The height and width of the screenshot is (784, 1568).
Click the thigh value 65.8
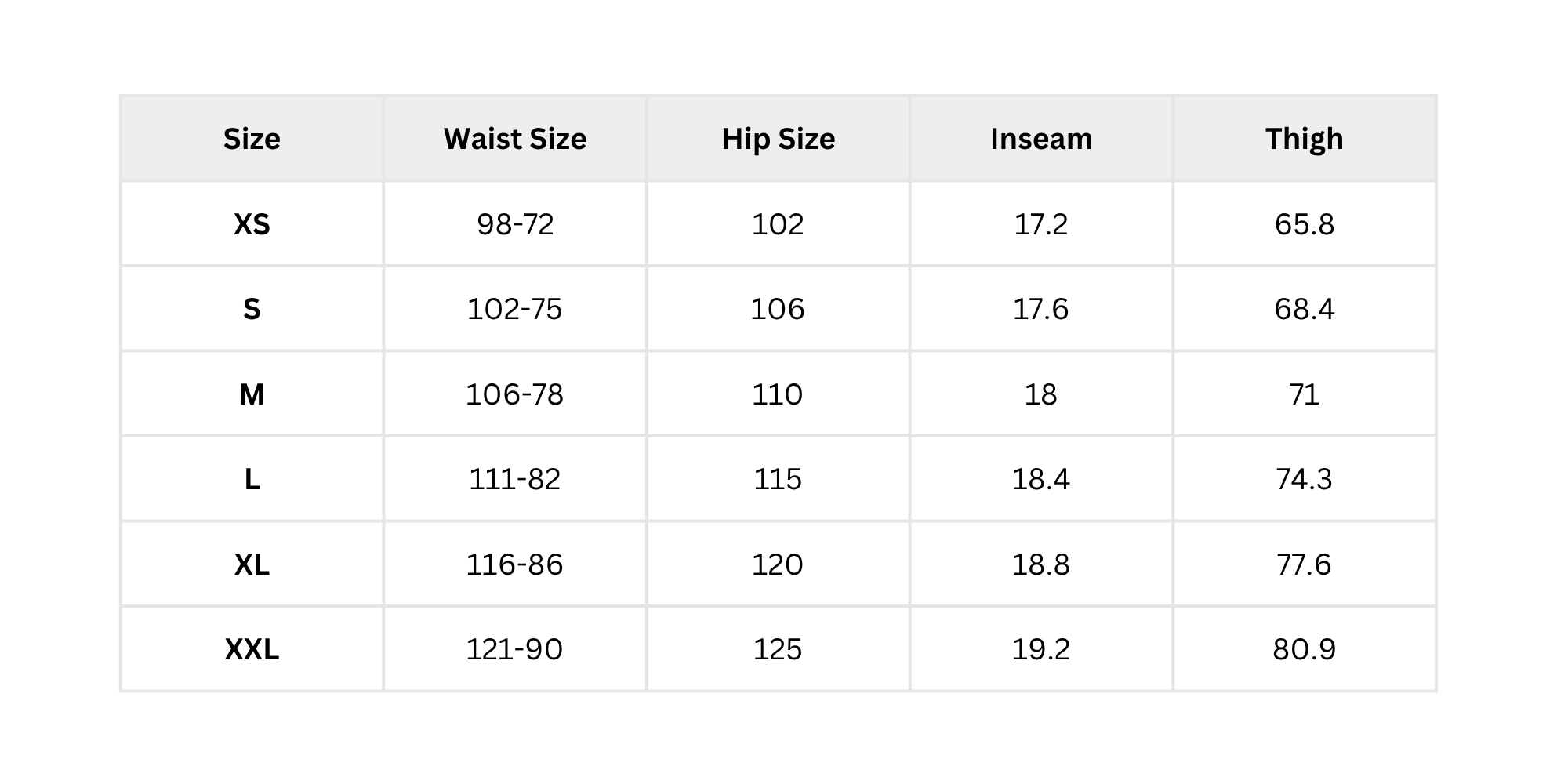(x=1305, y=224)
